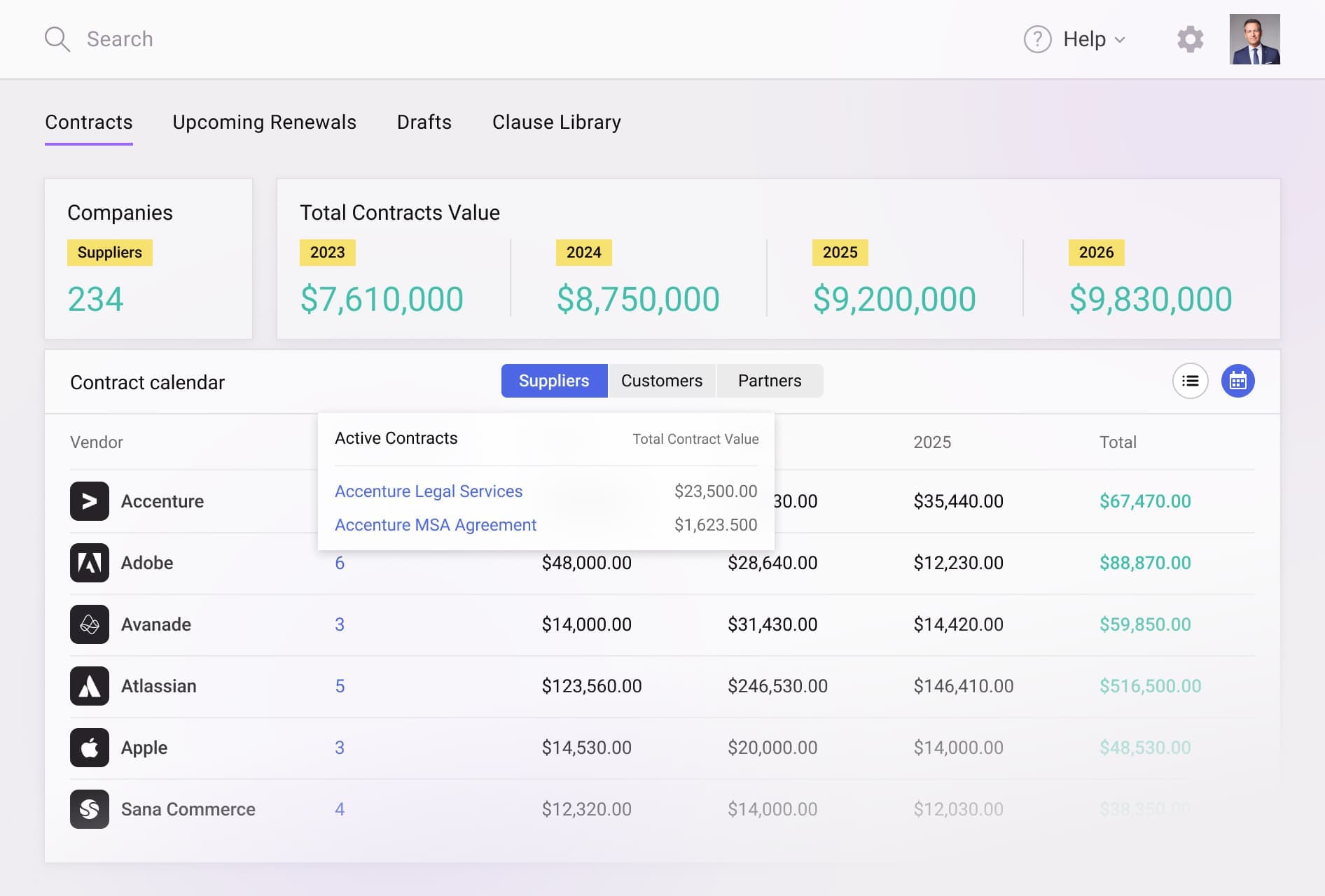Click Accenture total $67,470.00

[x=1145, y=501]
